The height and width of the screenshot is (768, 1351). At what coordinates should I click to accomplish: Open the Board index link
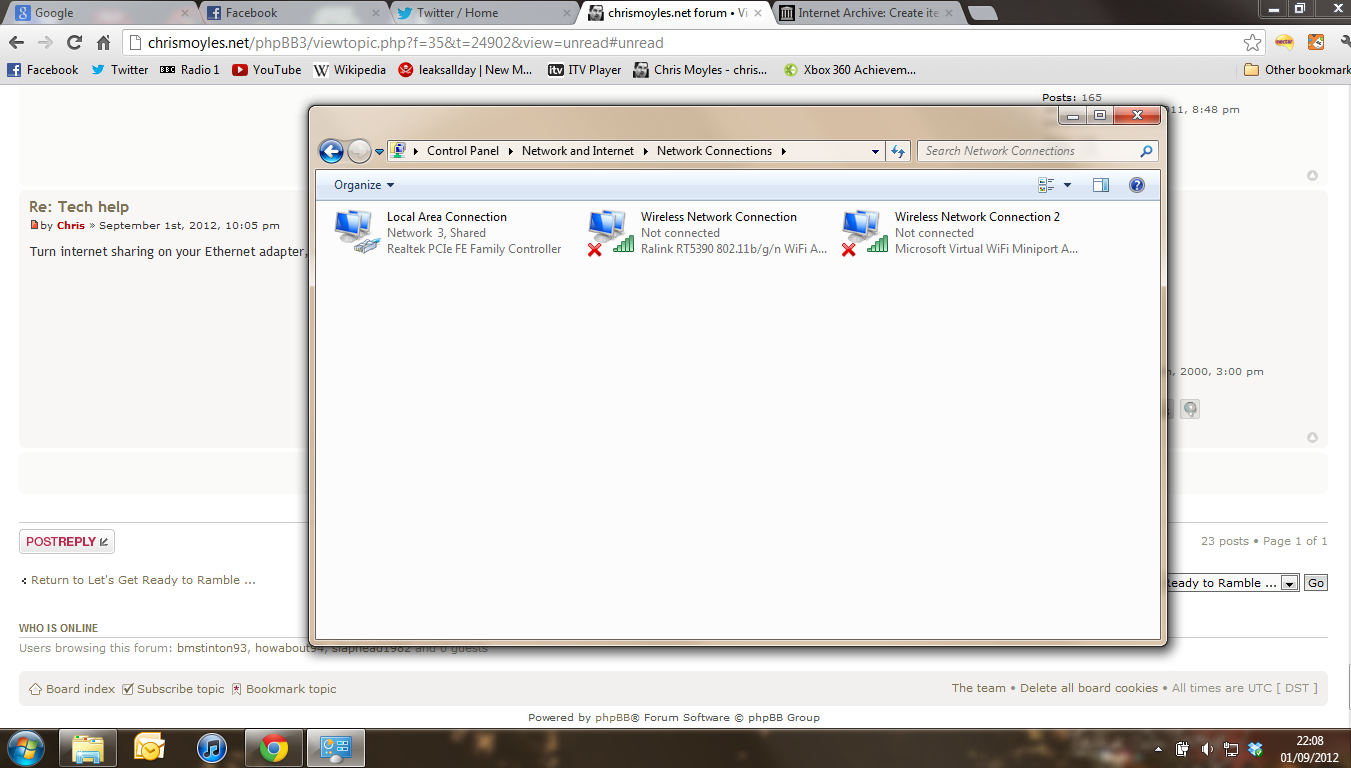click(80, 689)
